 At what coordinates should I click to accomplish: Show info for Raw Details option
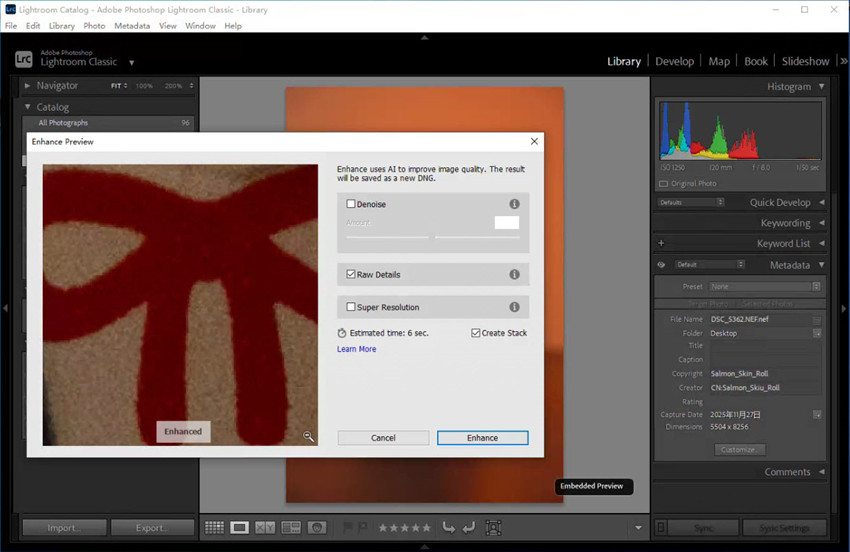(x=514, y=274)
